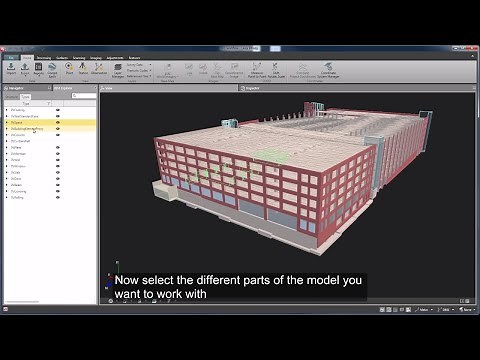Toggle visibility of IfcWallStandardCase

point(58,116)
